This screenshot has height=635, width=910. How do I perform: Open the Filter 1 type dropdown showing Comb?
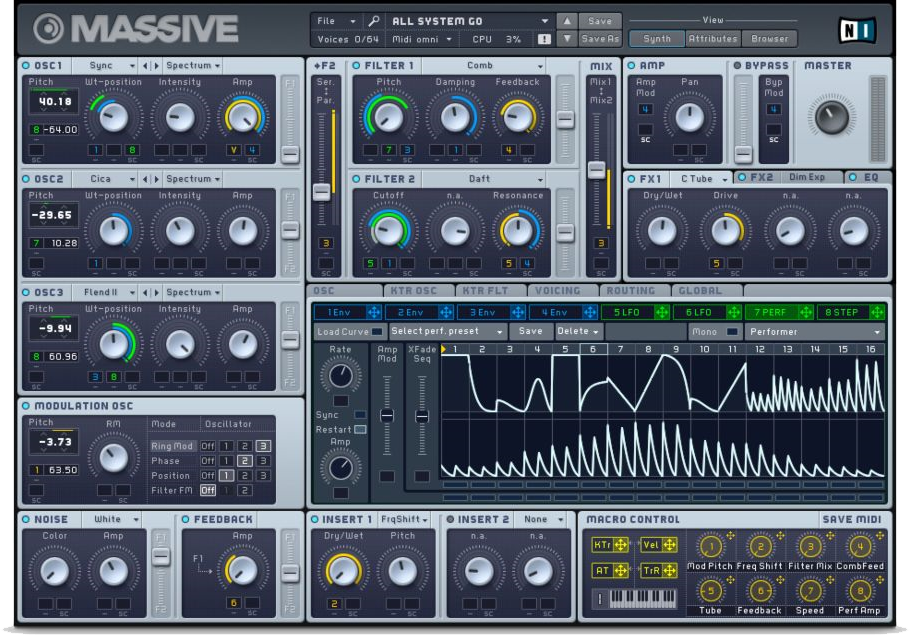pos(484,66)
